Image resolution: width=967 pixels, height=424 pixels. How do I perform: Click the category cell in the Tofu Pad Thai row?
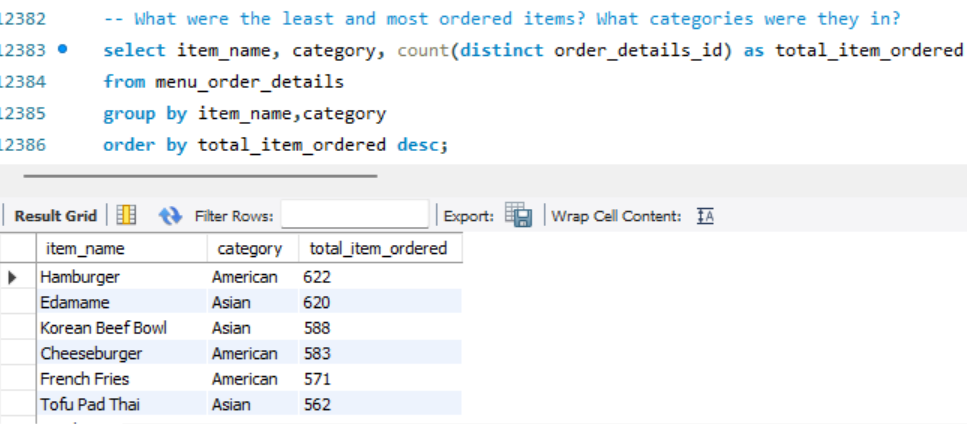(253, 404)
